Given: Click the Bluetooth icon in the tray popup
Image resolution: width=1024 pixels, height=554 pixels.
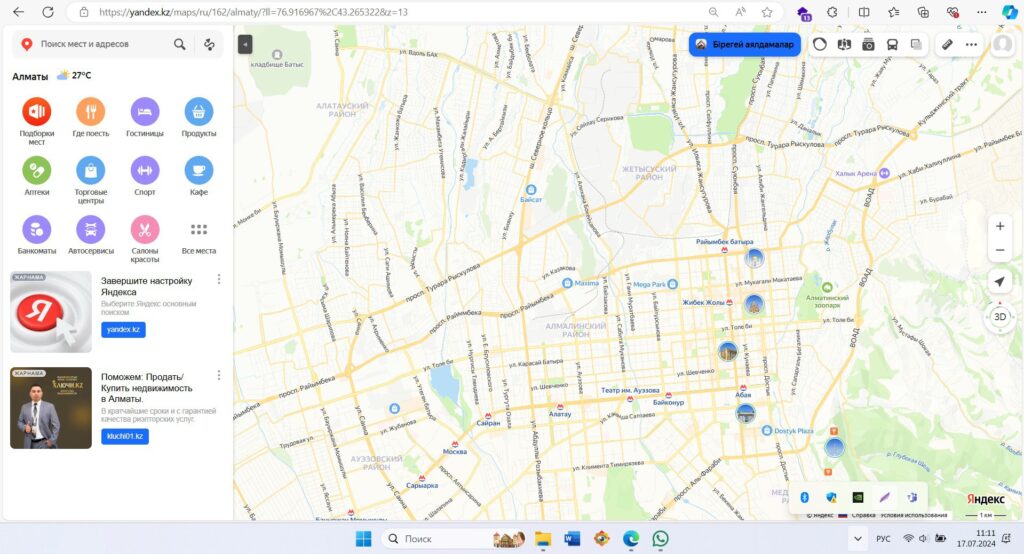Looking at the screenshot, I should pos(805,497).
